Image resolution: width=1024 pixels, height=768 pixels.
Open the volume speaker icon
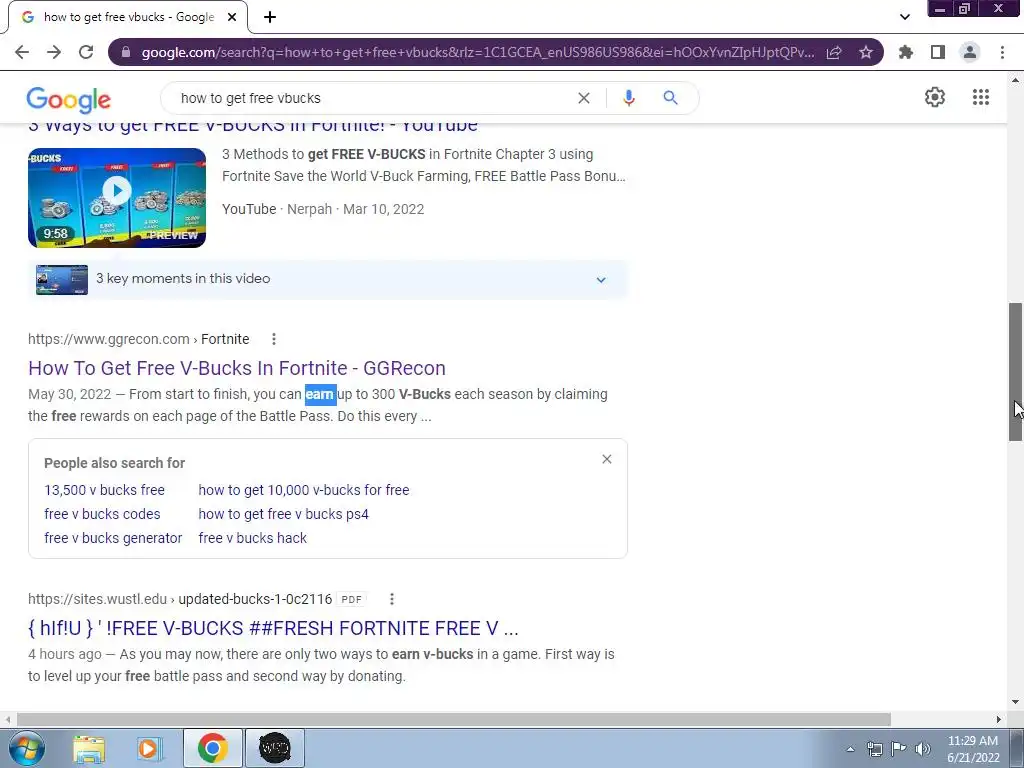tap(923, 749)
